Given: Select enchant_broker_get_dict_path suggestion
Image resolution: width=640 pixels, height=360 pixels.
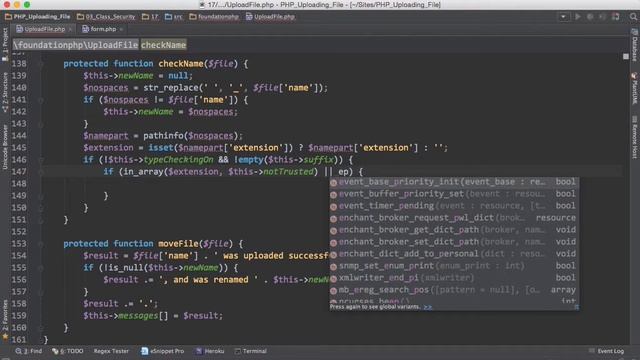Looking at the screenshot, I should pyautogui.click(x=454, y=230).
